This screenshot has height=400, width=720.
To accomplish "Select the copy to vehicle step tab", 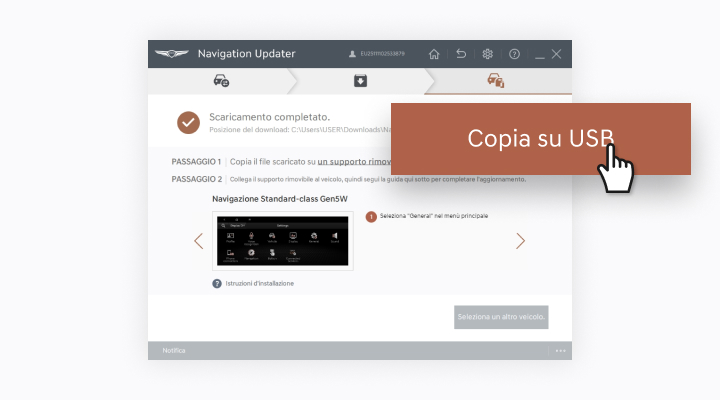I will (x=495, y=81).
